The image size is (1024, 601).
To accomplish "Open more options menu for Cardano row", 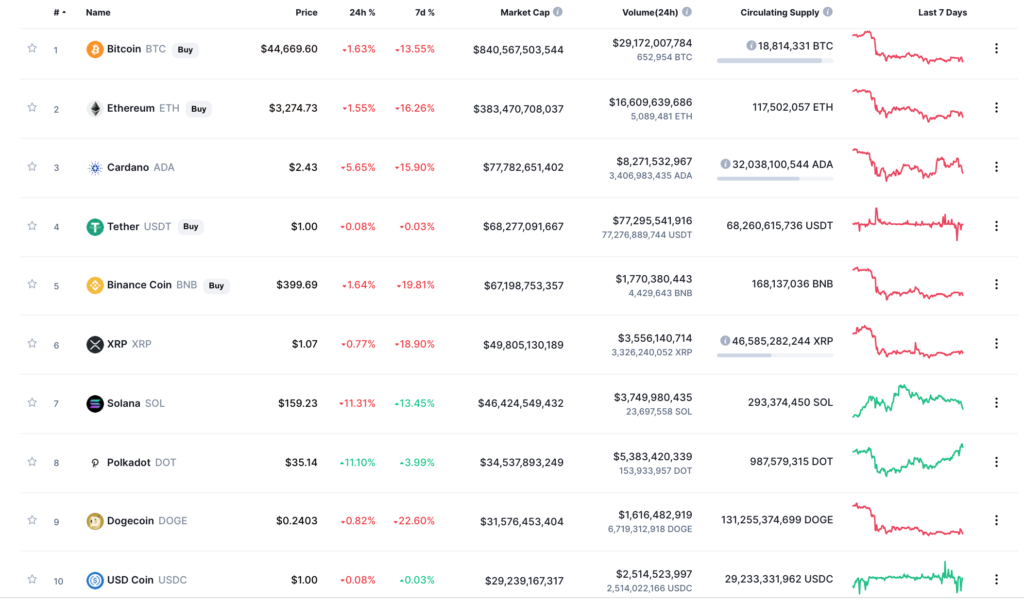I will pyautogui.click(x=996, y=167).
